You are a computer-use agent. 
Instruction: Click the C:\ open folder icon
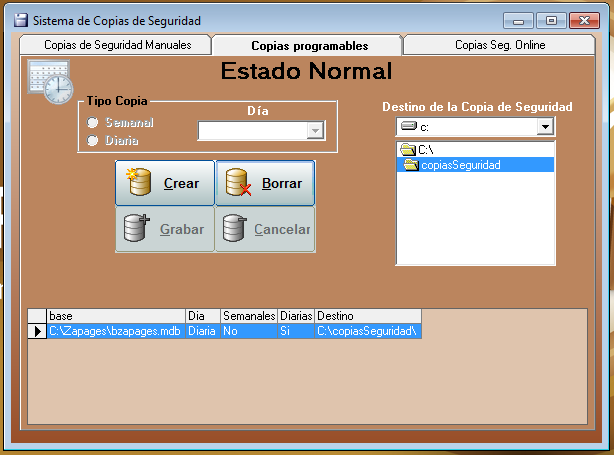[x=407, y=150]
